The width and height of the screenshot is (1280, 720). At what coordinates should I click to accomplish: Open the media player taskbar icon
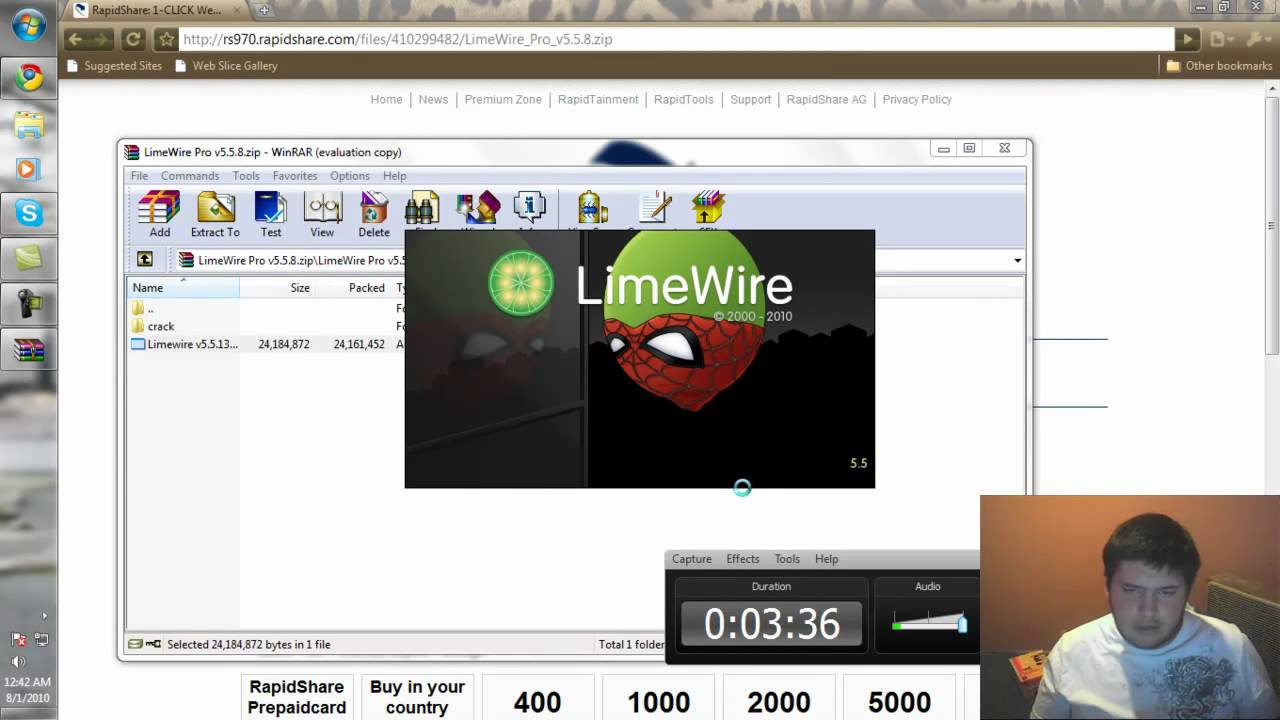pos(28,169)
